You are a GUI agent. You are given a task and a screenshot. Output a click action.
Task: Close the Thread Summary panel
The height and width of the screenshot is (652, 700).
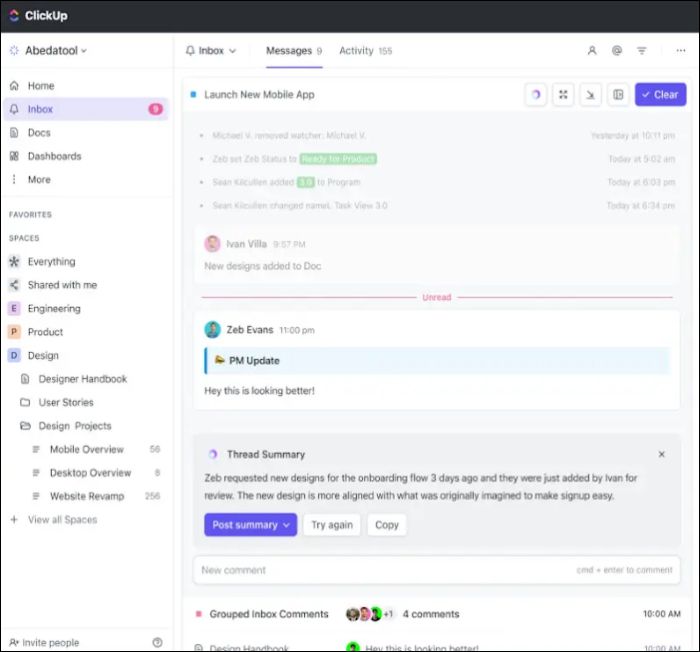click(x=661, y=454)
